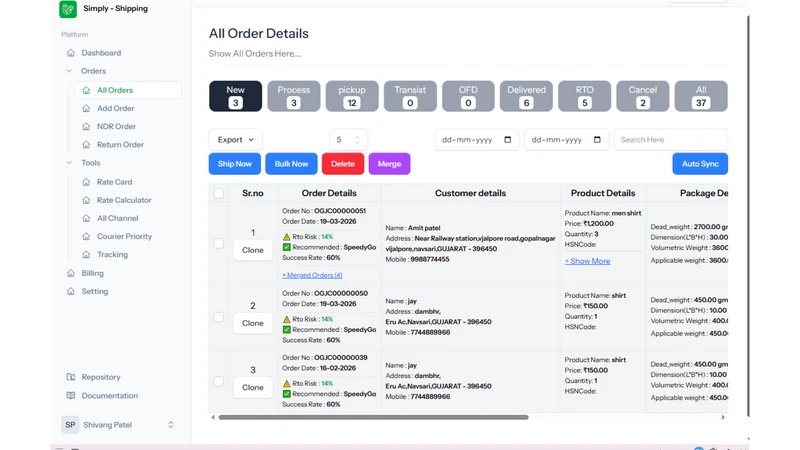This screenshot has height=450, width=800.
Task: Click the horizontal table scrollbar thumb
Action: click(x=373, y=417)
